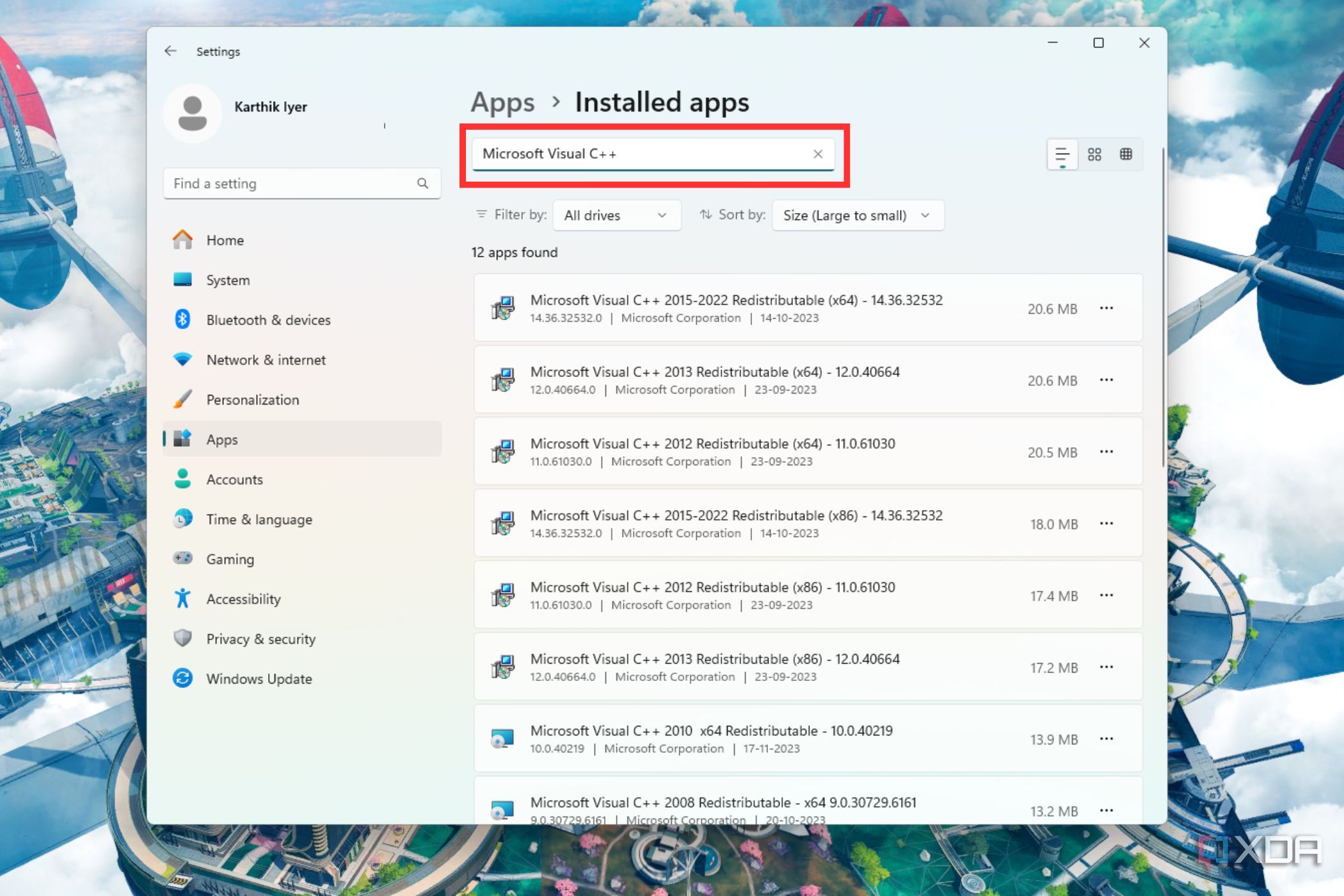
Task: Open Karthik Iyer account profile
Action: point(269,108)
